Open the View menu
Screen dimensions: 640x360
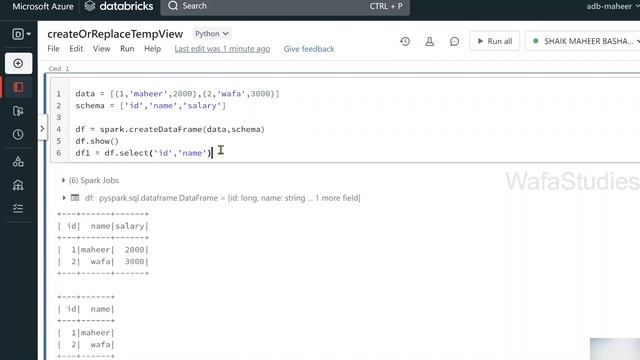[x=101, y=49]
